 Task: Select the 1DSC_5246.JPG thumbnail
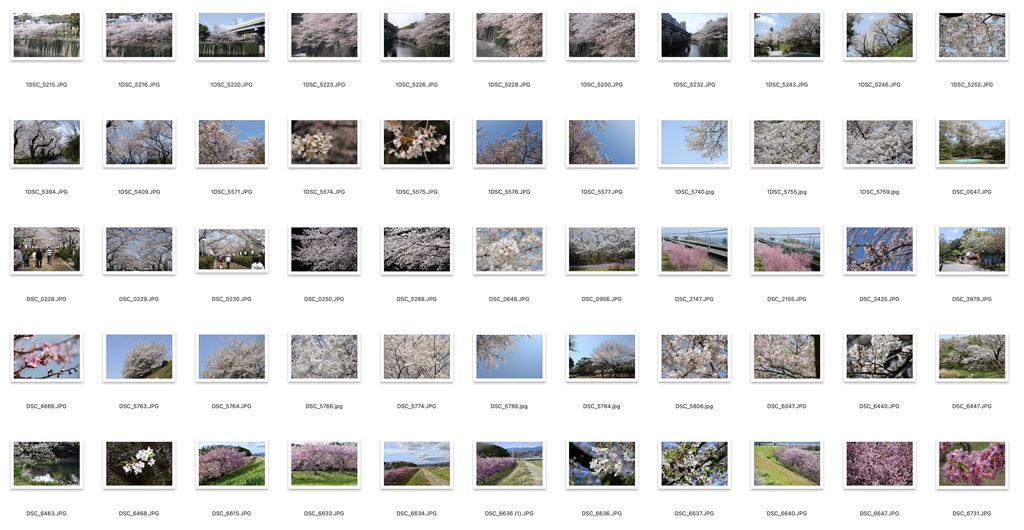tap(880, 35)
